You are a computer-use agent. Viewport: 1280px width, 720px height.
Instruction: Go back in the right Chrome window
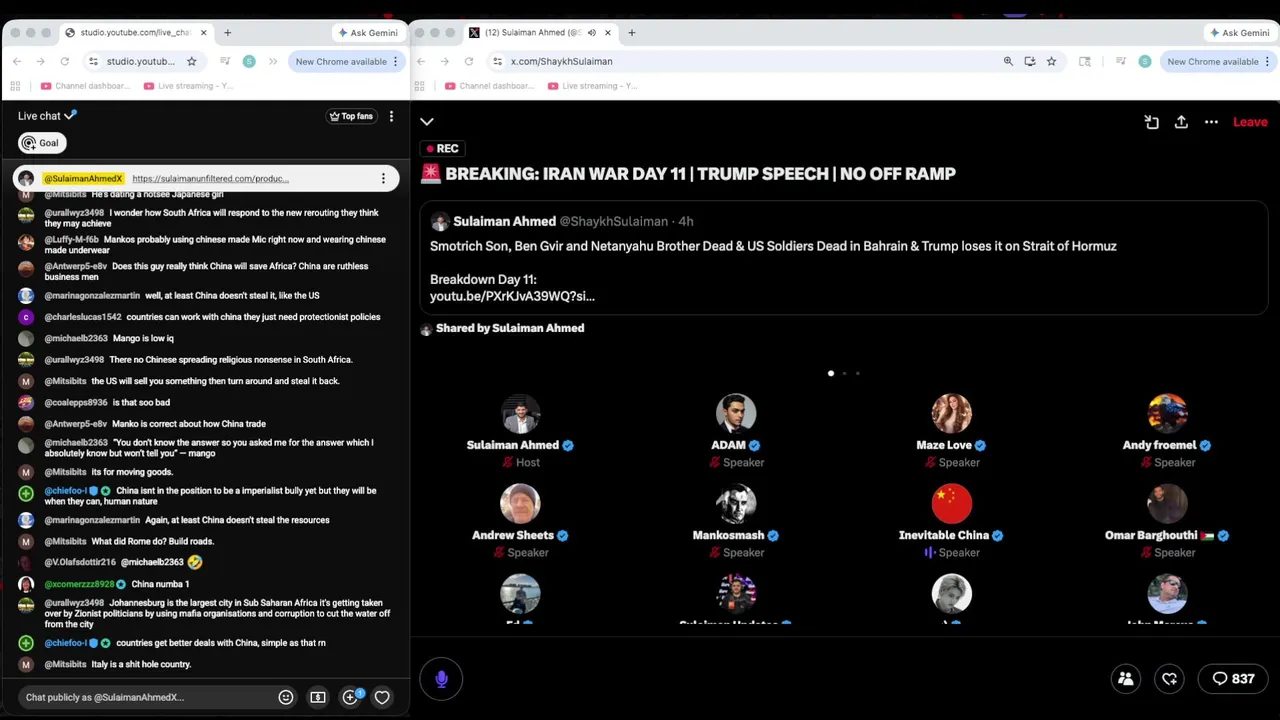(421, 62)
